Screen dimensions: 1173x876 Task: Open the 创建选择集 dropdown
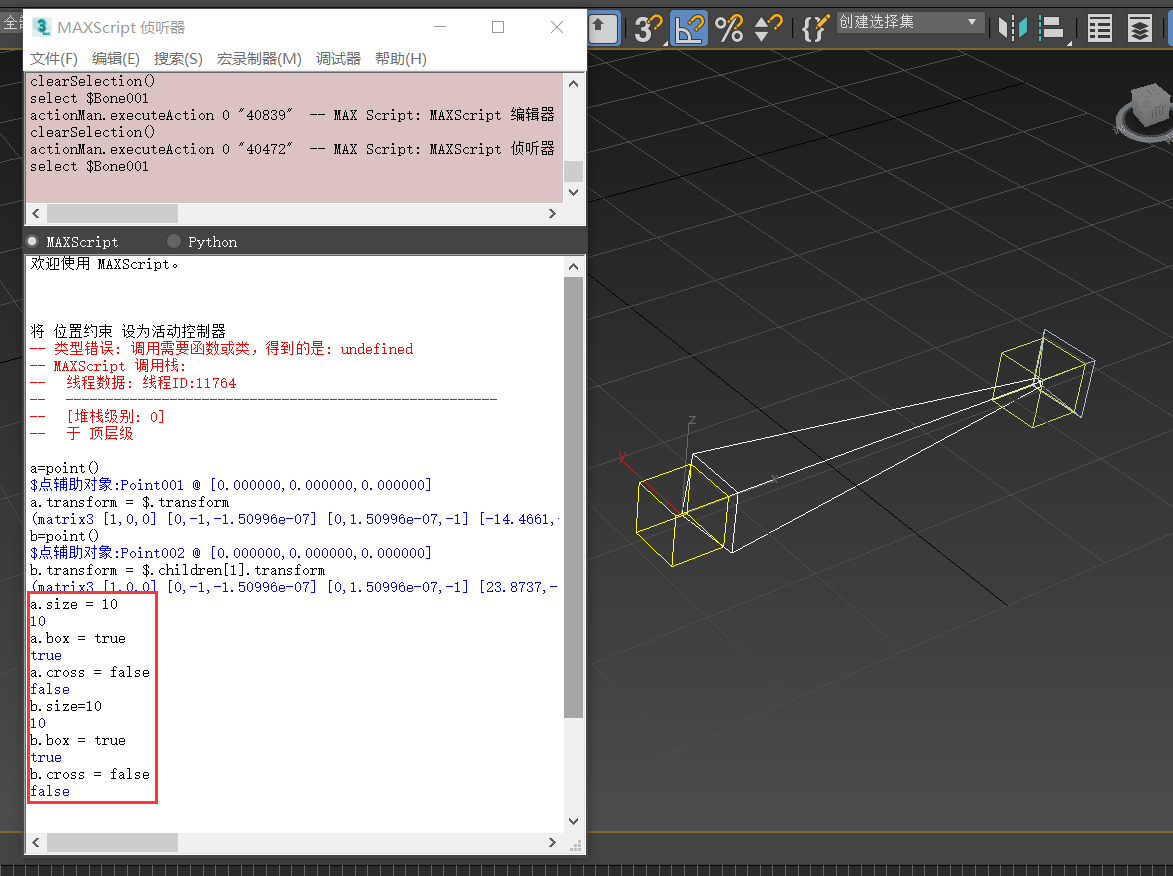[x=909, y=22]
